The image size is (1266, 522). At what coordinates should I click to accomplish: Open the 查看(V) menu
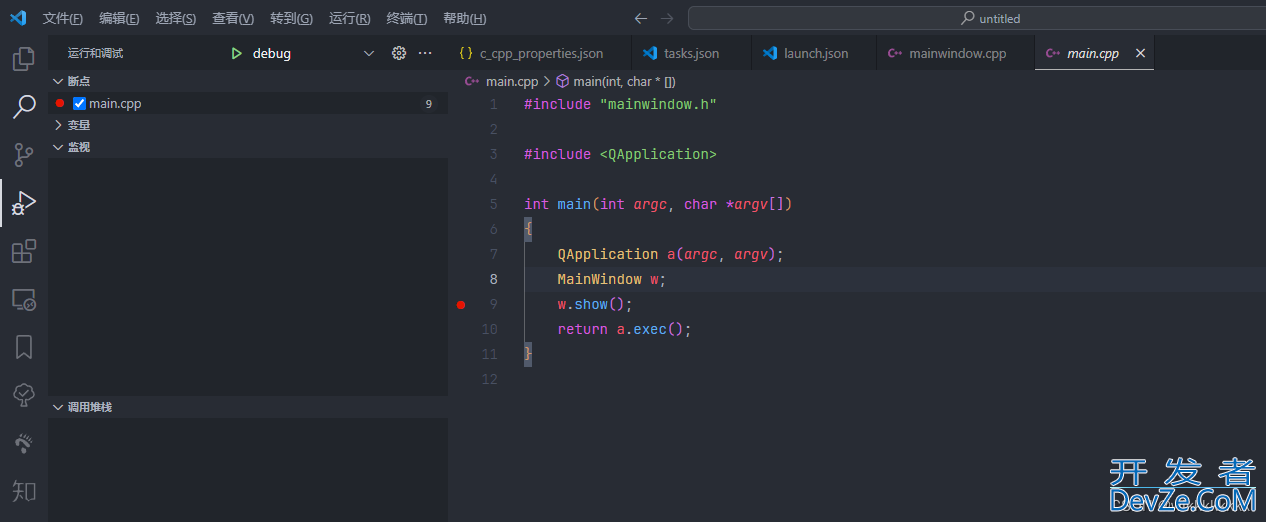click(233, 18)
